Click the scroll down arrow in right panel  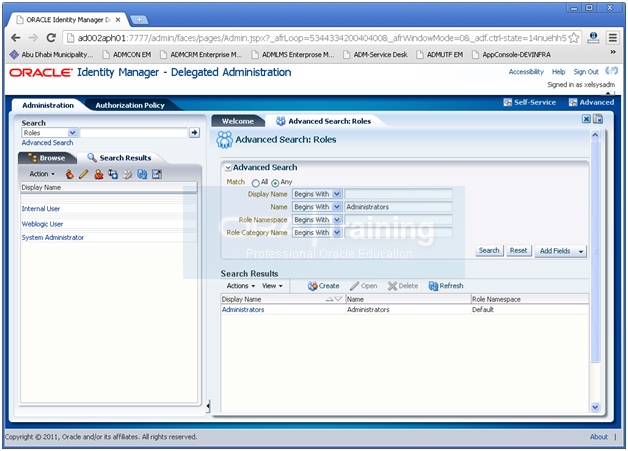coord(595,407)
